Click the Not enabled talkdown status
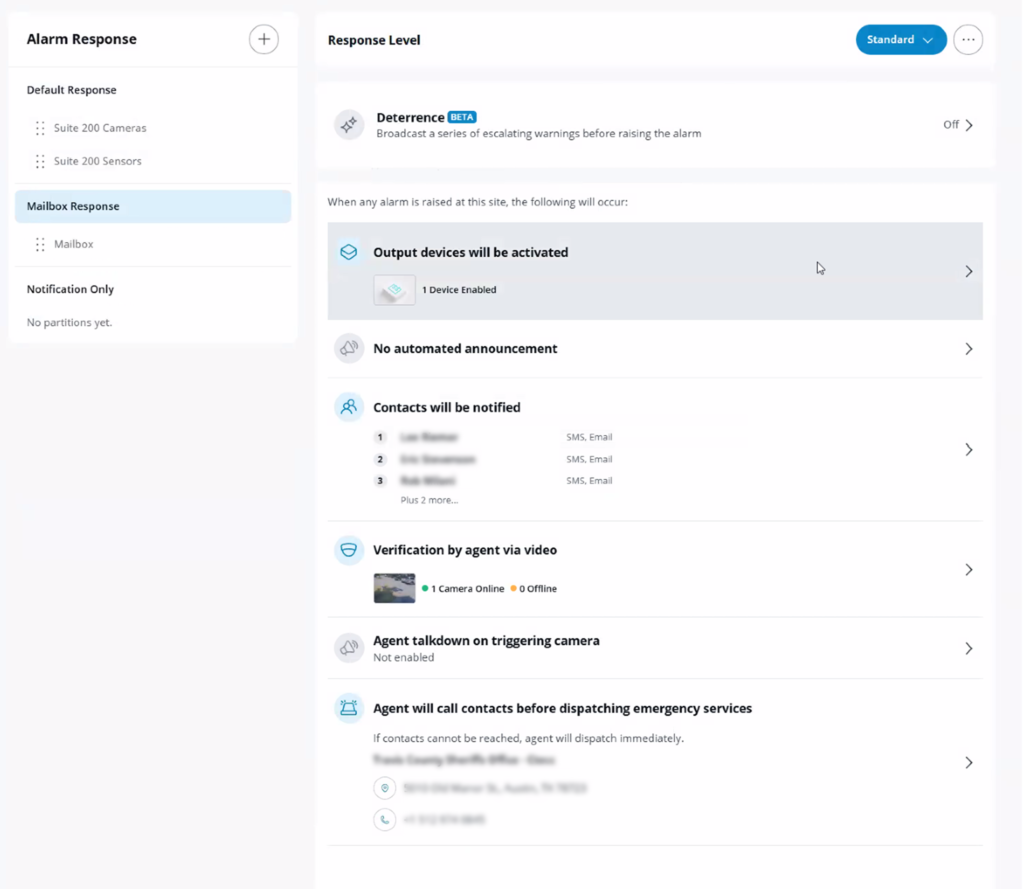The height and width of the screenshot is (889, 1024). (404, 658)
